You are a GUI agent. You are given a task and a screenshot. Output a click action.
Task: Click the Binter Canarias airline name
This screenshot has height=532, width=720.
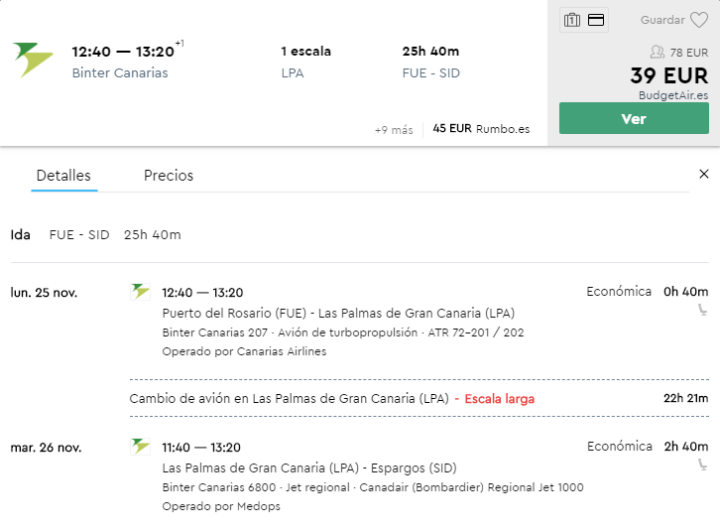click(120, 72)
